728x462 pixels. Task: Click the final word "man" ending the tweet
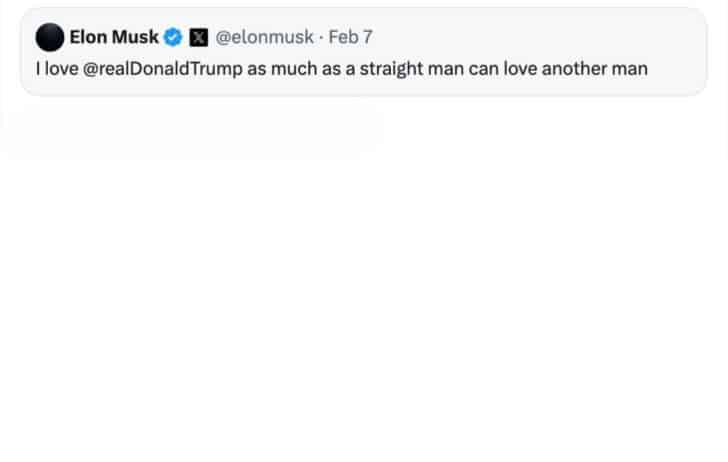point(630,69)
